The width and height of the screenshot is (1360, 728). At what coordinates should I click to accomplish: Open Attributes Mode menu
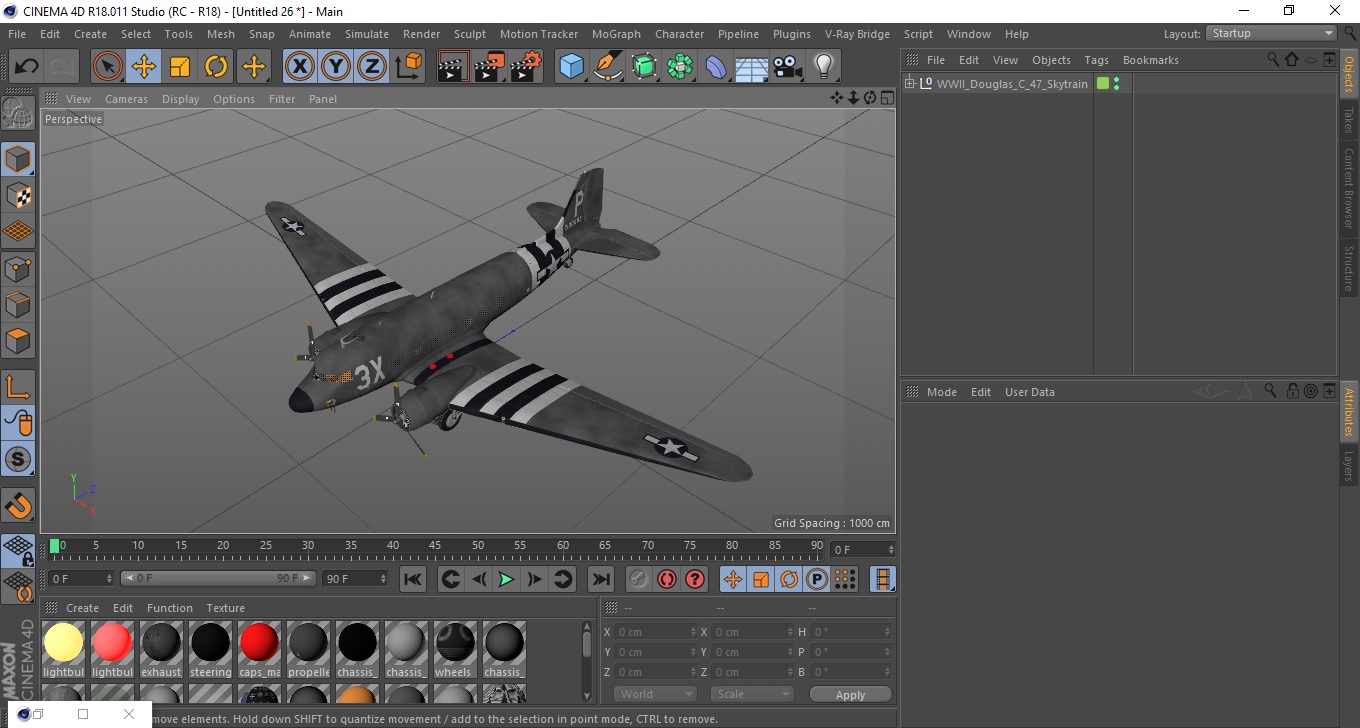942,392
